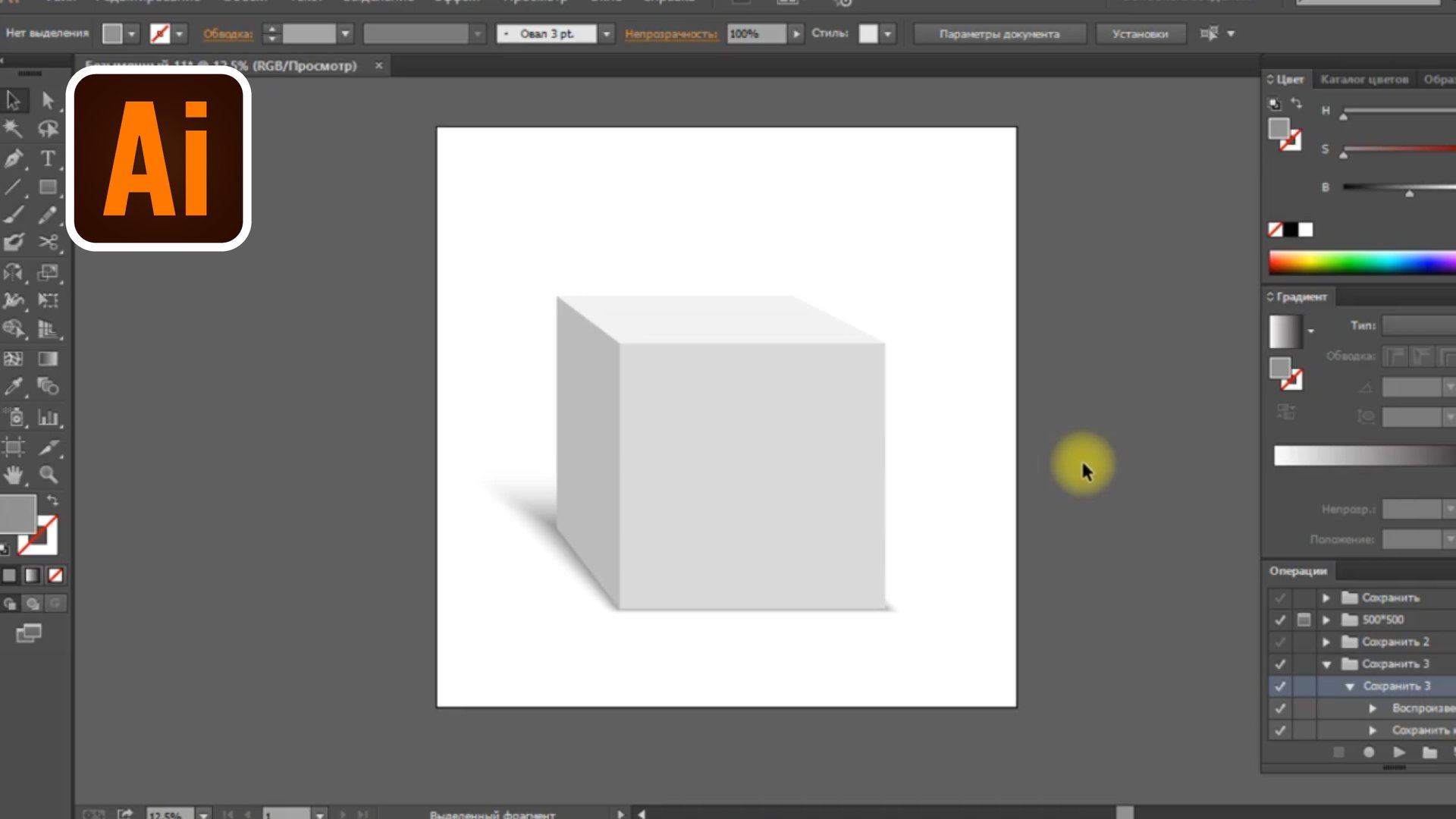Screen dimensions: 1456x819
Task: Select the Magic Wand tool
Action: tap(14, 129)
